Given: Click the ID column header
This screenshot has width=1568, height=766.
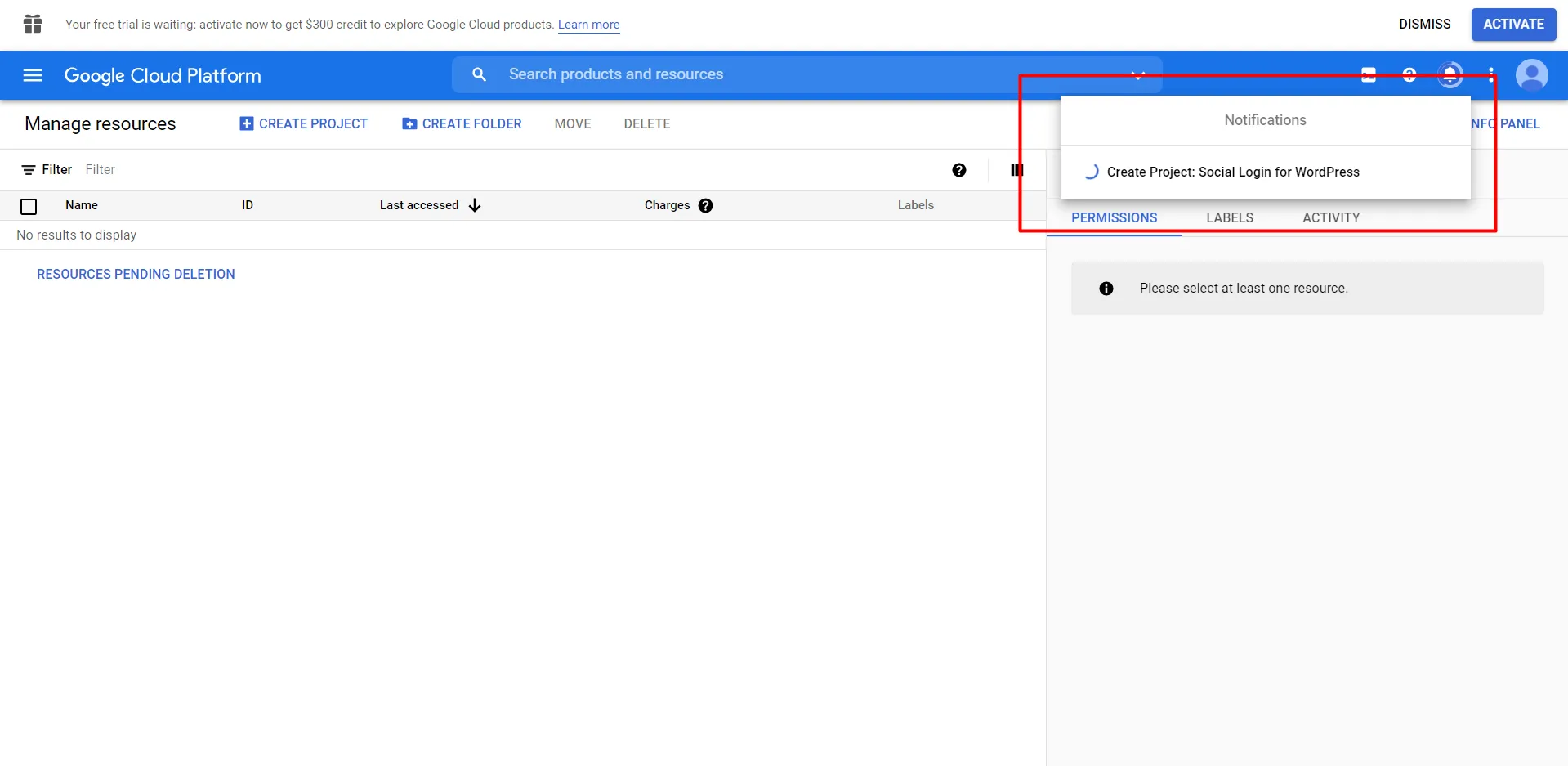Looking at the screenshot, I should point(248,205).
